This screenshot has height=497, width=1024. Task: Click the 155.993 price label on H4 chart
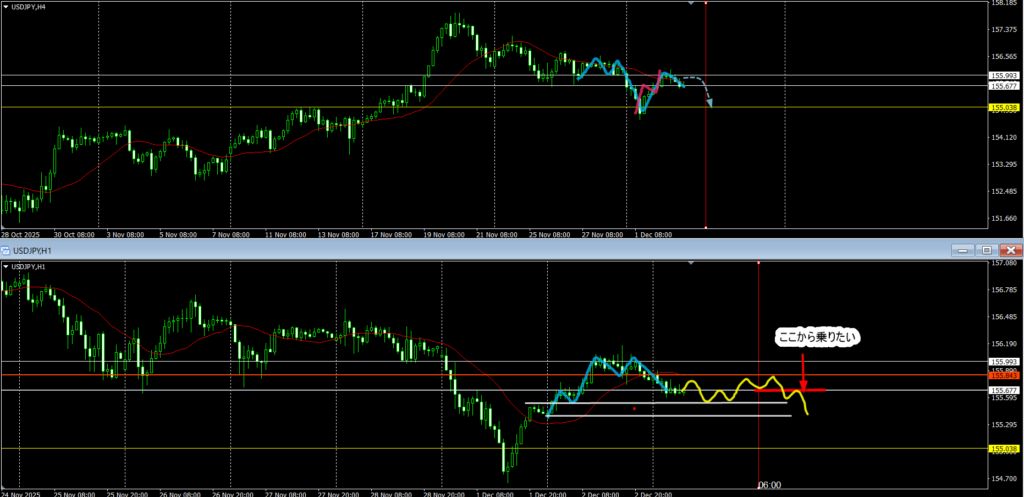coord(1003,75)
